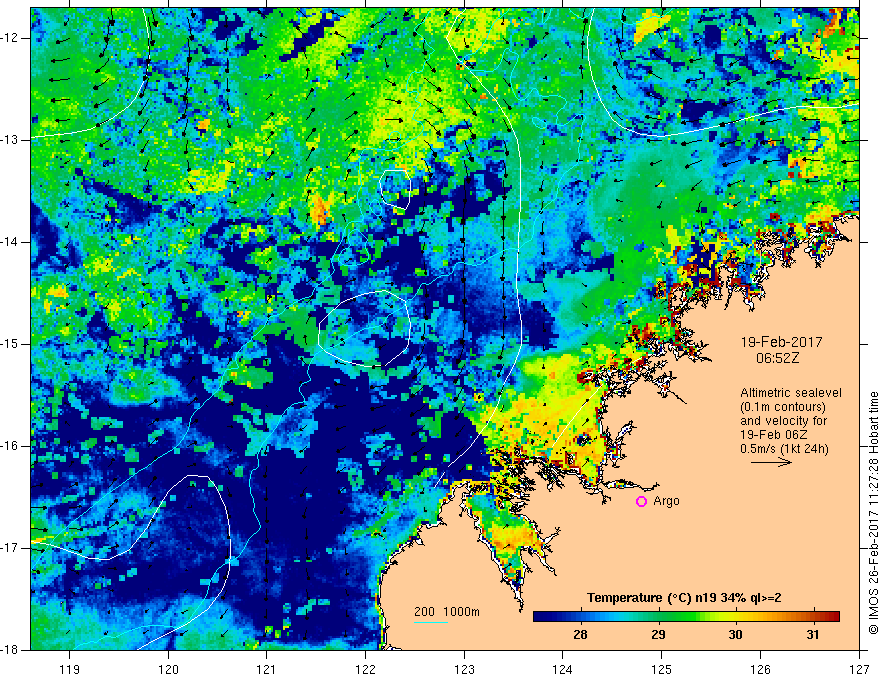The width and height of the screenshot is (880, 680).
Task: Click latitude axis label -12
Action: [x=10, y=38]
